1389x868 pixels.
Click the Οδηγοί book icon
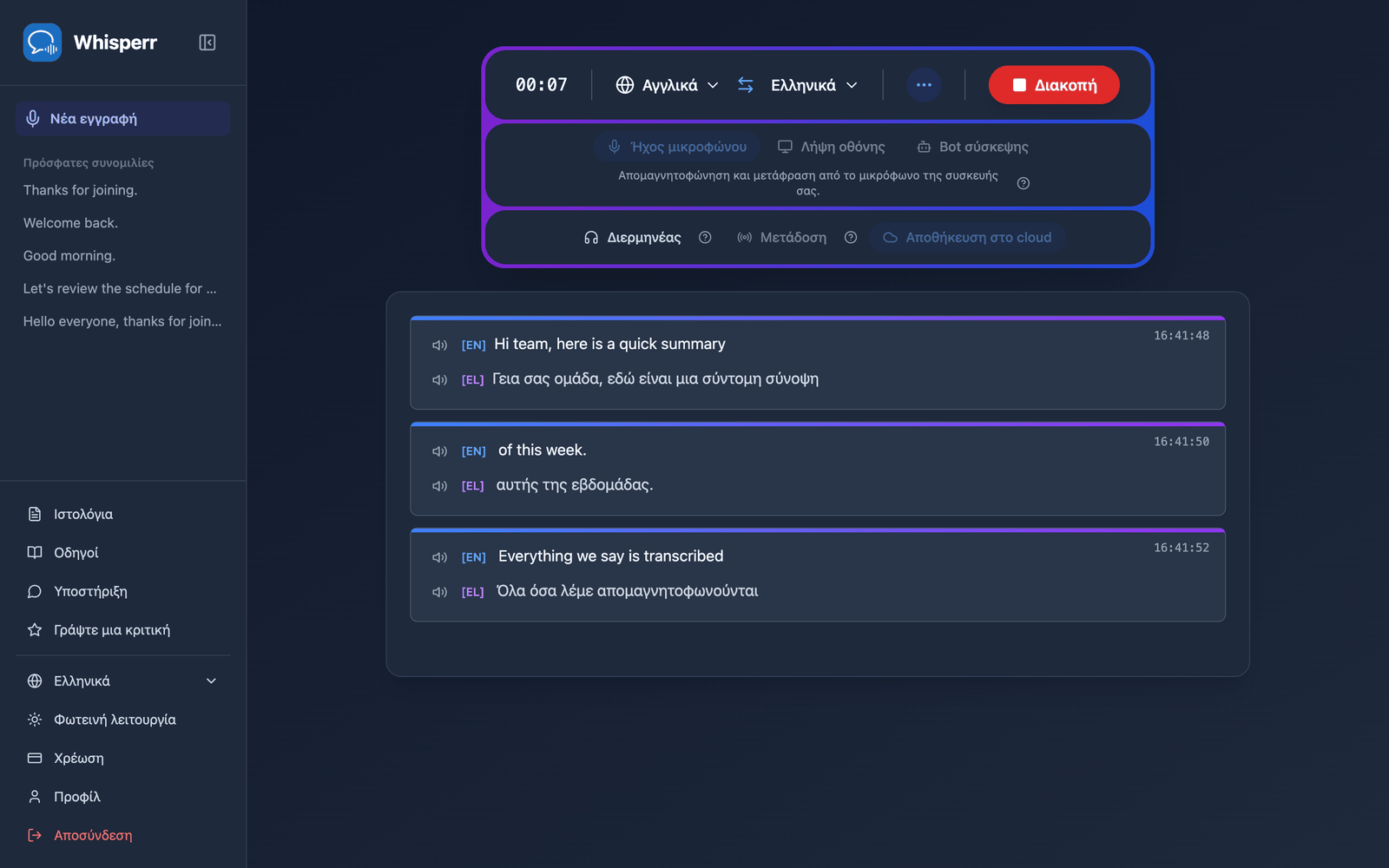click(35, 553)
